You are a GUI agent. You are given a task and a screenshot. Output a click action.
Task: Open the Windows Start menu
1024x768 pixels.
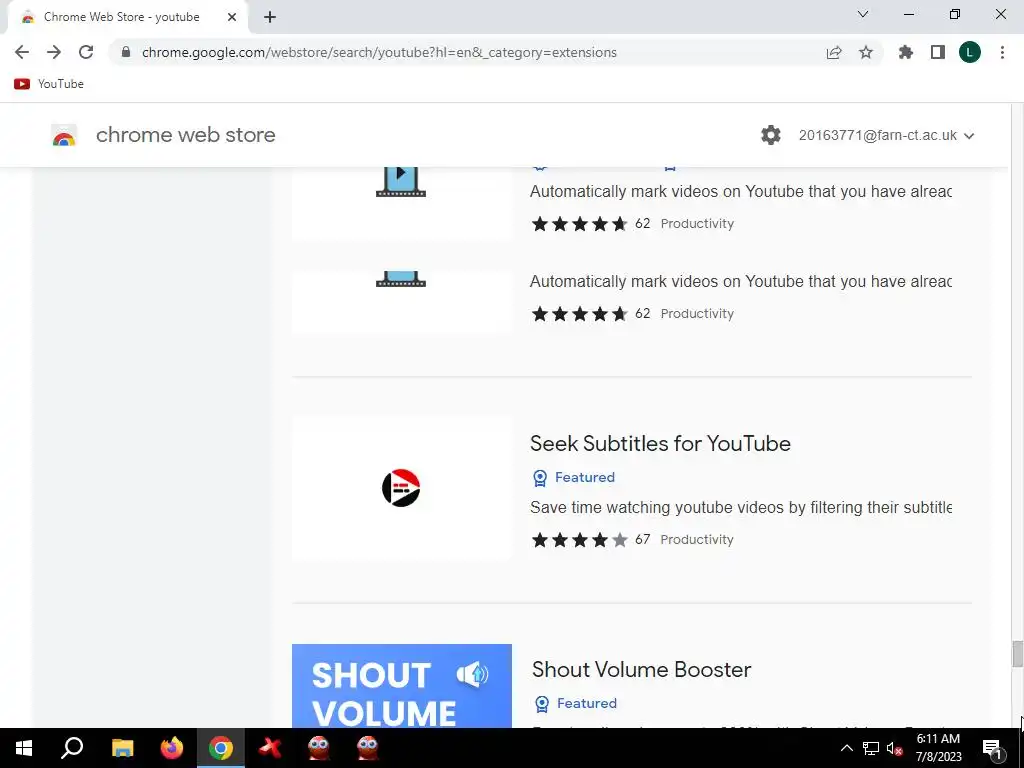24,748
